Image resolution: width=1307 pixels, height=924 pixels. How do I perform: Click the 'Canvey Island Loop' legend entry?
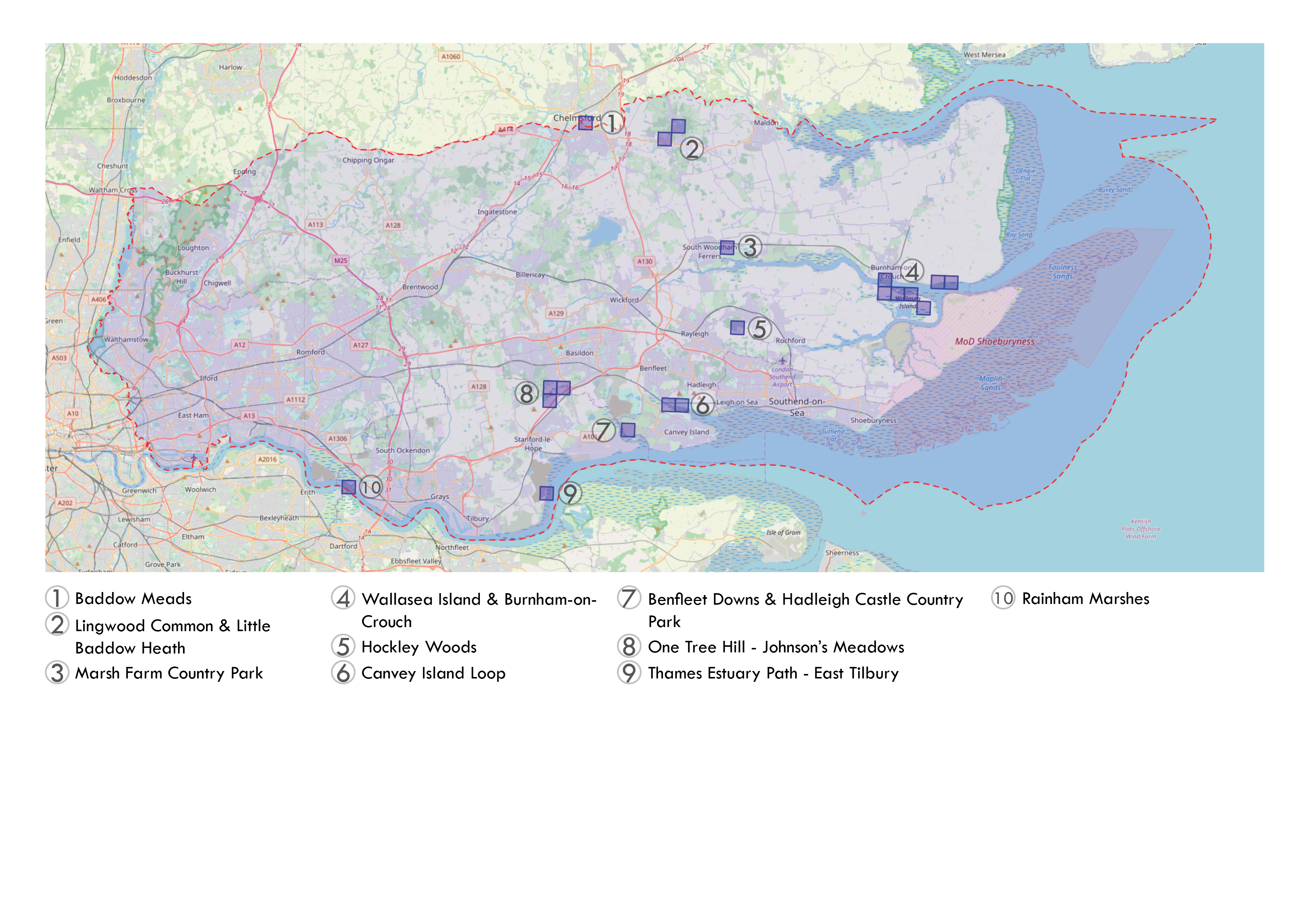point(433,674)
